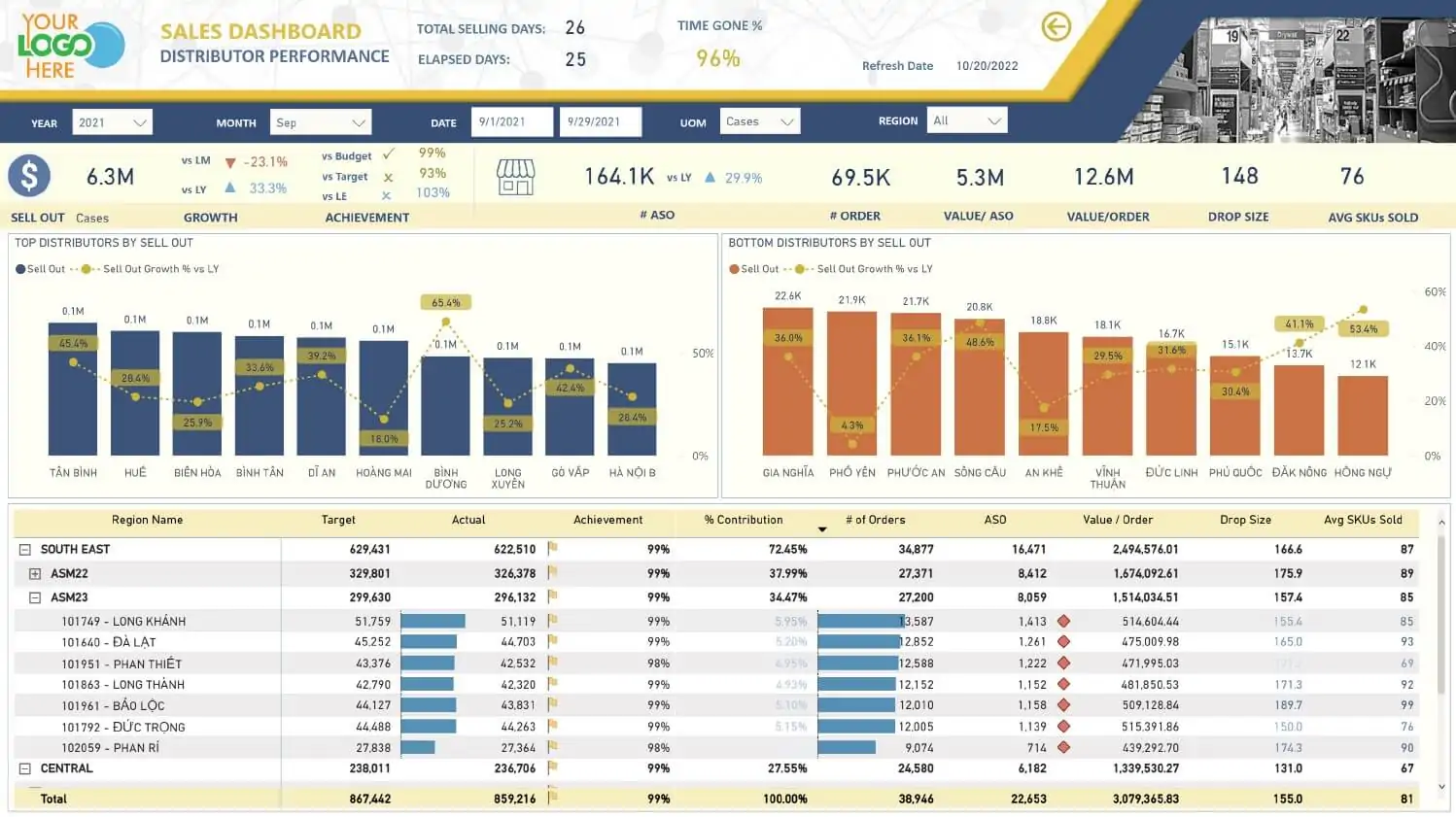Image resolution: width=1456 pixels, height=817 pixels.
Task: Expand the ASM22 row
Action: 35,573
